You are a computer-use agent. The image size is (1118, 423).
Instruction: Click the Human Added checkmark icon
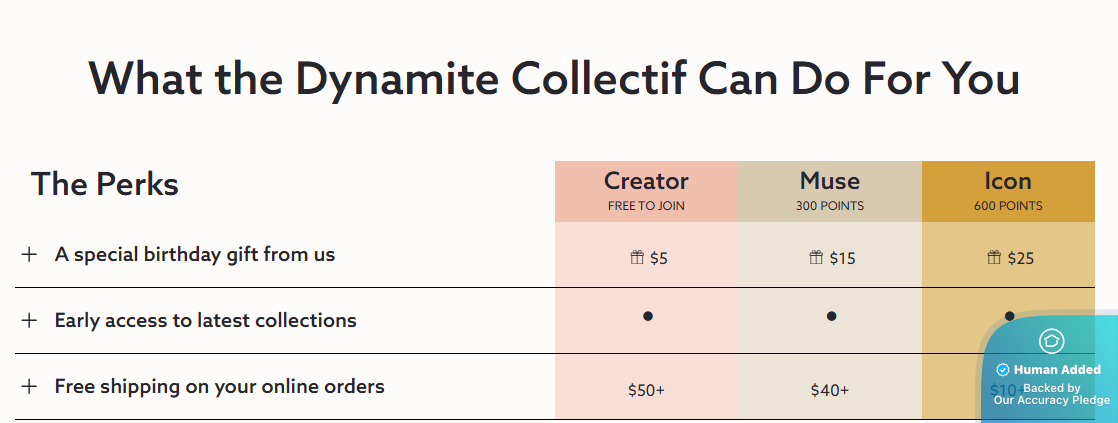1003,370
